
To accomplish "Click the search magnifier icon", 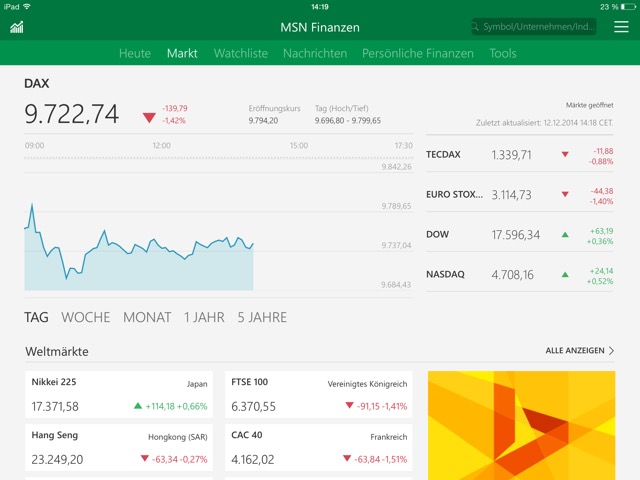I will (x=478, y=27).
